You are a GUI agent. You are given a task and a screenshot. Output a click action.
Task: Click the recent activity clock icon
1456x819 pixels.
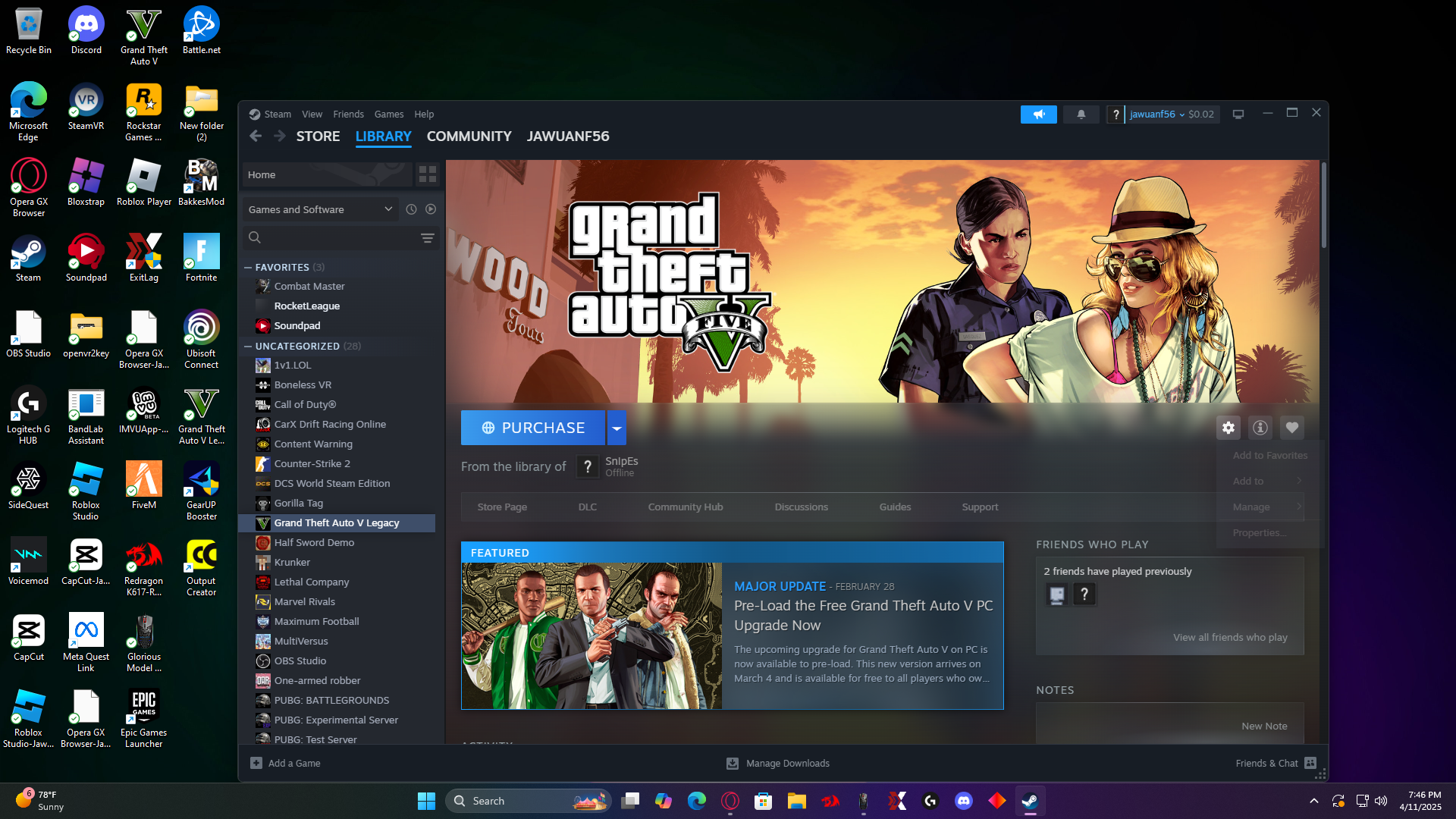click(411, 209)
